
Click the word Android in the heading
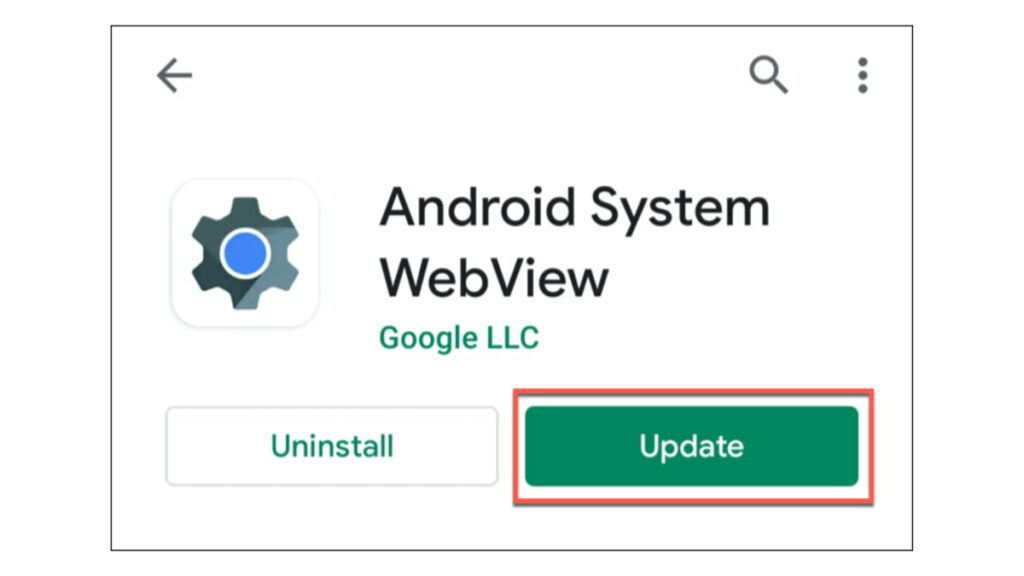477,207
